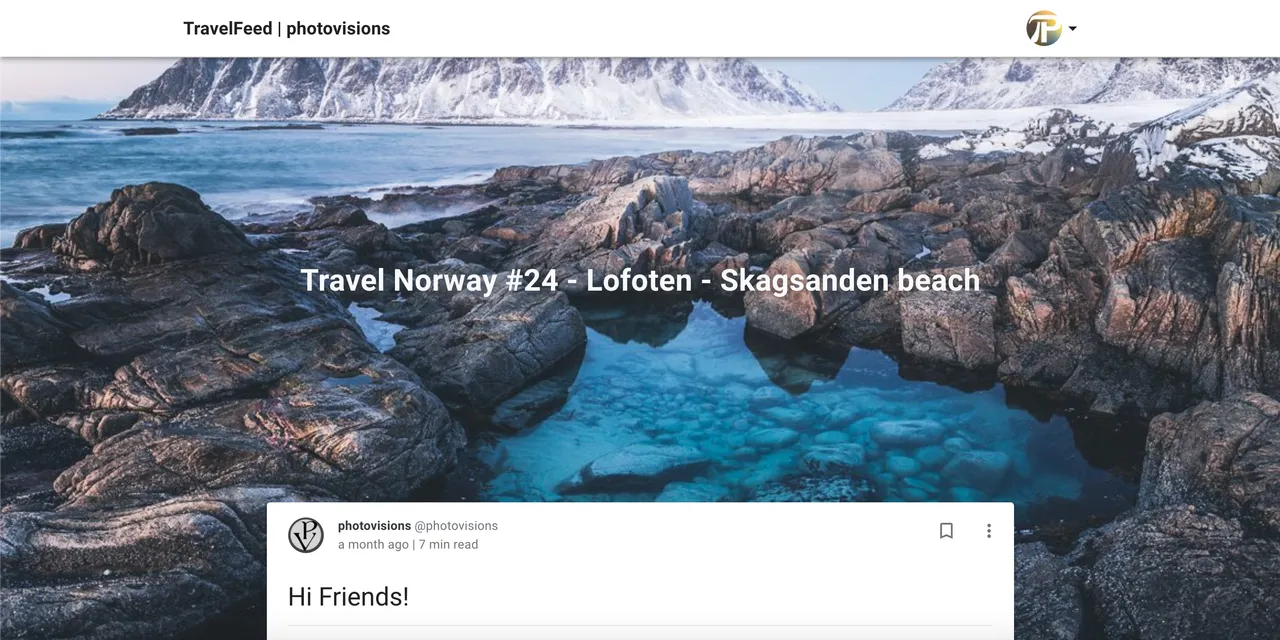Open the bold photovisions author name link

(x=374, y=526)
